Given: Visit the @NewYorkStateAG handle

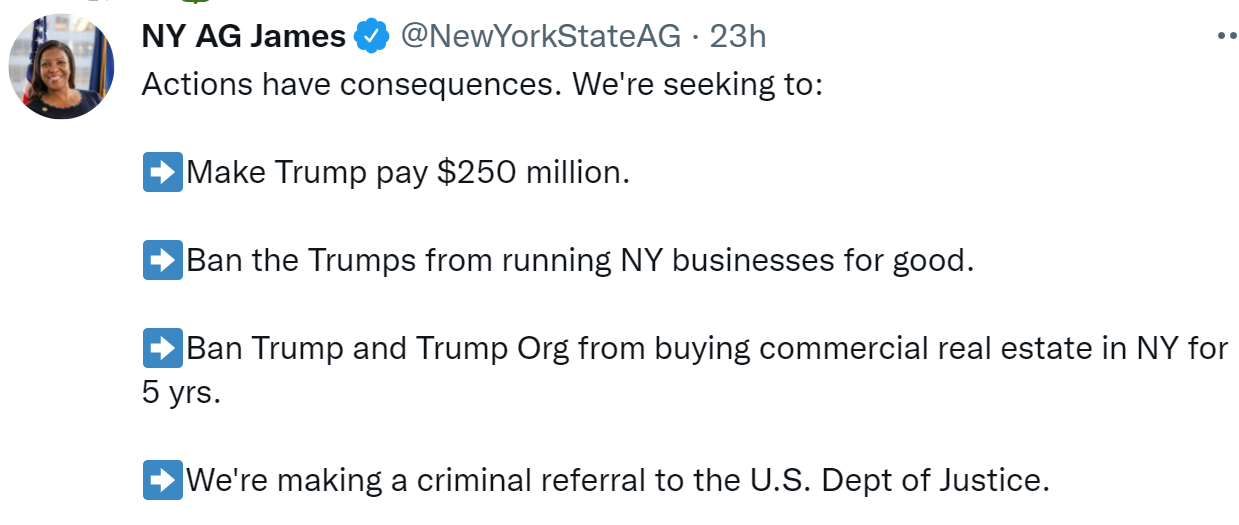Looking at the screenshot, I should click(x=540, y=37).
